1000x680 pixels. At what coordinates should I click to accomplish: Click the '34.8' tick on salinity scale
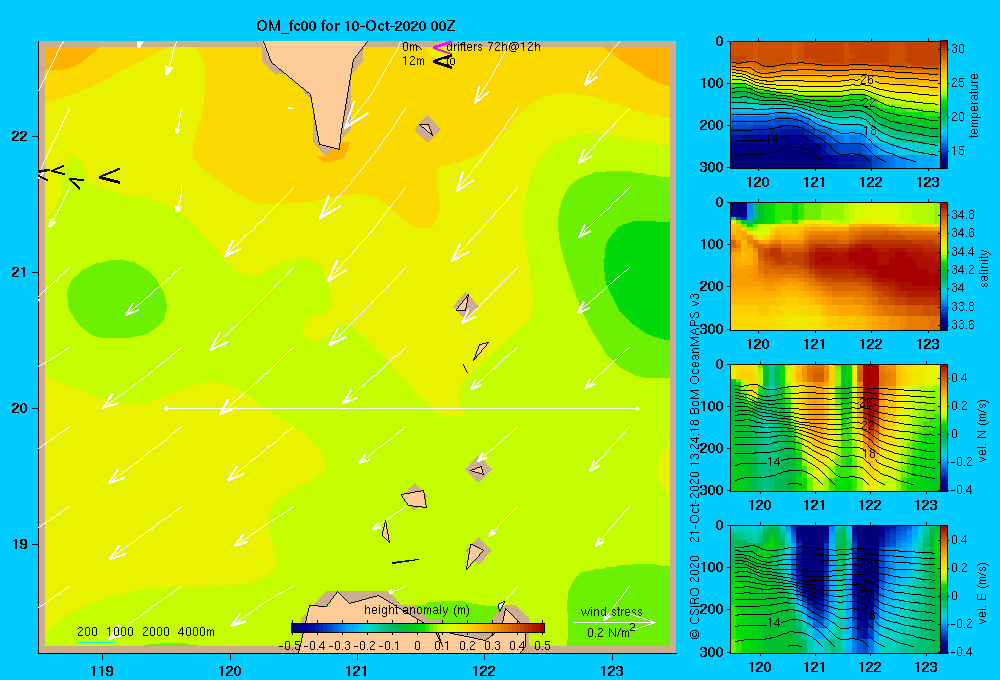(x=963, y=214)
